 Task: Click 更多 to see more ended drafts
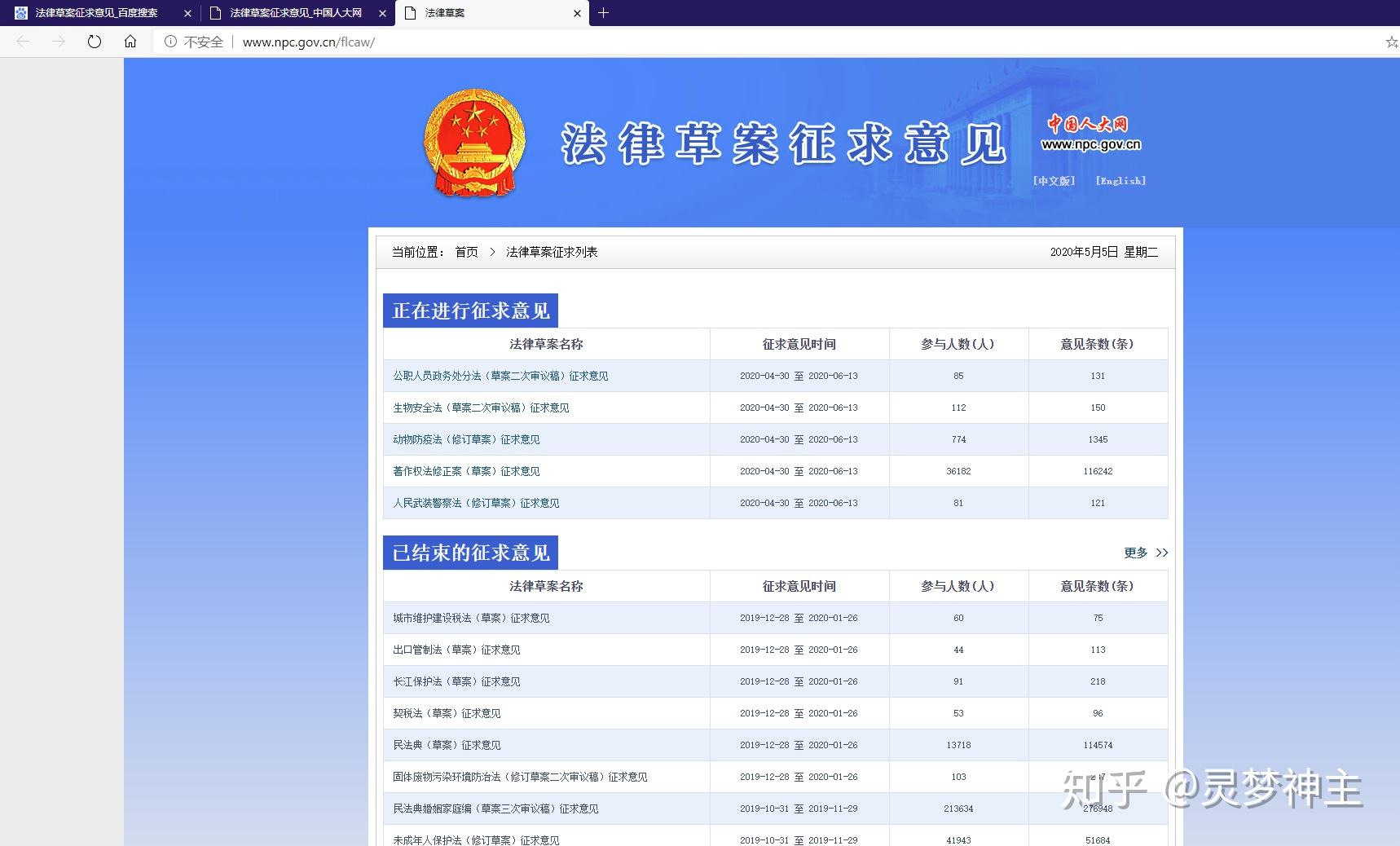tap(1136, 553)
